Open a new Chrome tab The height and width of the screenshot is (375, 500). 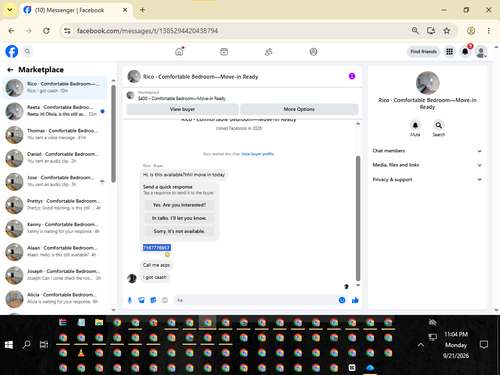tap(142, 10)
